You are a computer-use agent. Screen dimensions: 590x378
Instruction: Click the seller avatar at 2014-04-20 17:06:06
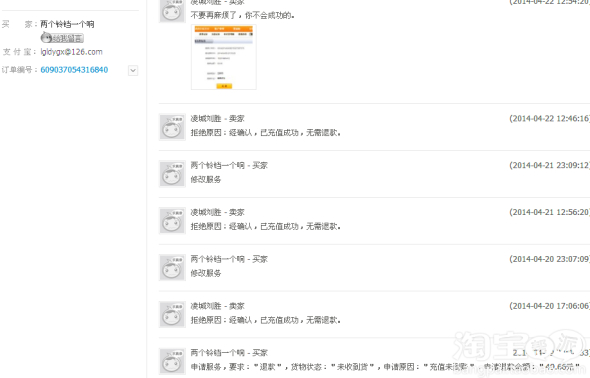172,314
